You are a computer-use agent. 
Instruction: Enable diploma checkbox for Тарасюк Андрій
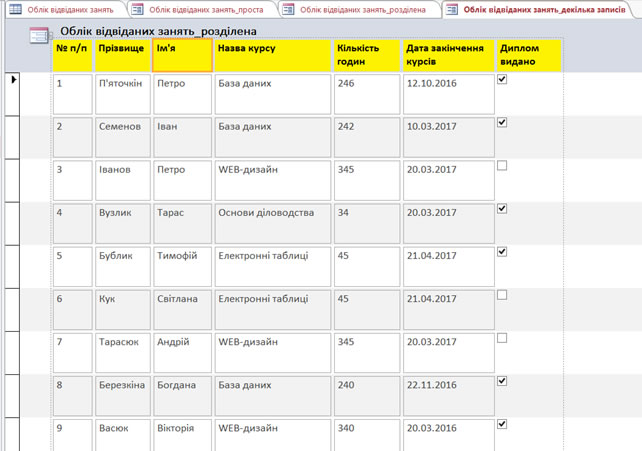(x=502, y=338)
